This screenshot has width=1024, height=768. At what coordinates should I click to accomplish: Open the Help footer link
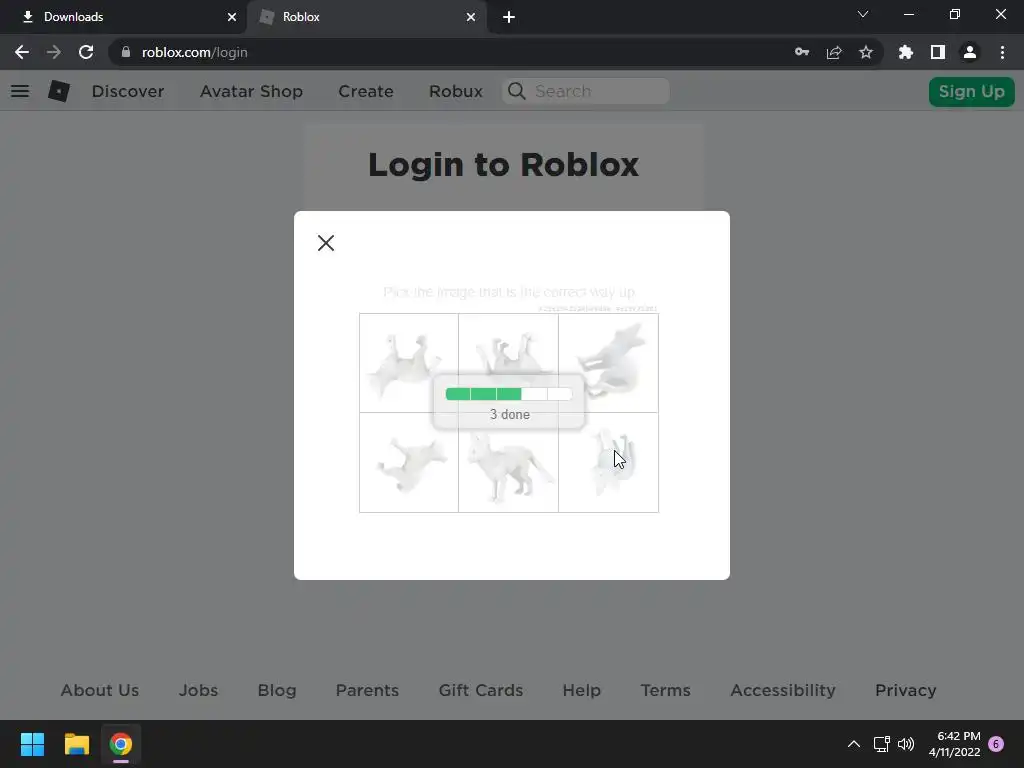[x=581, y=690]
